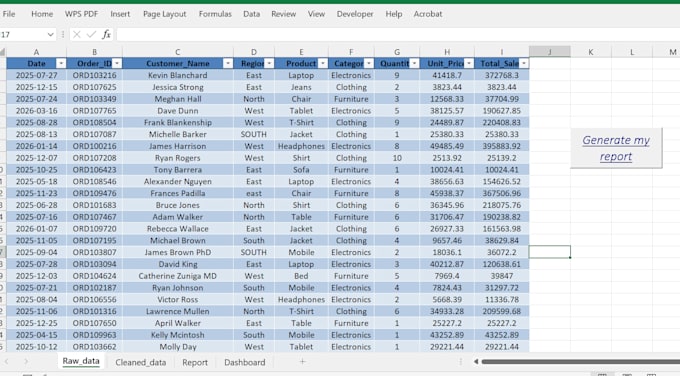
Task: Open the Order_ID column filter dropdown
Action: (x=117, y=63)
